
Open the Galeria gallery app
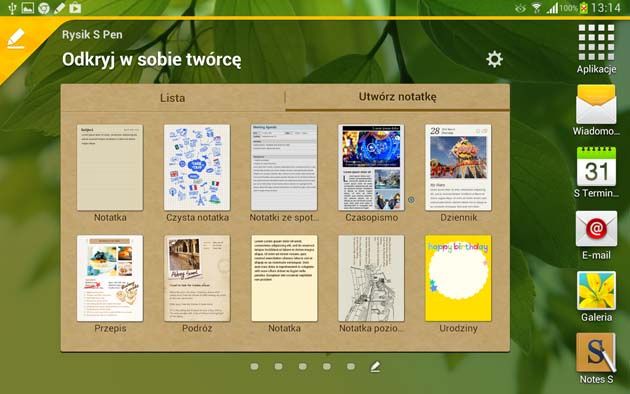(596, 297)
